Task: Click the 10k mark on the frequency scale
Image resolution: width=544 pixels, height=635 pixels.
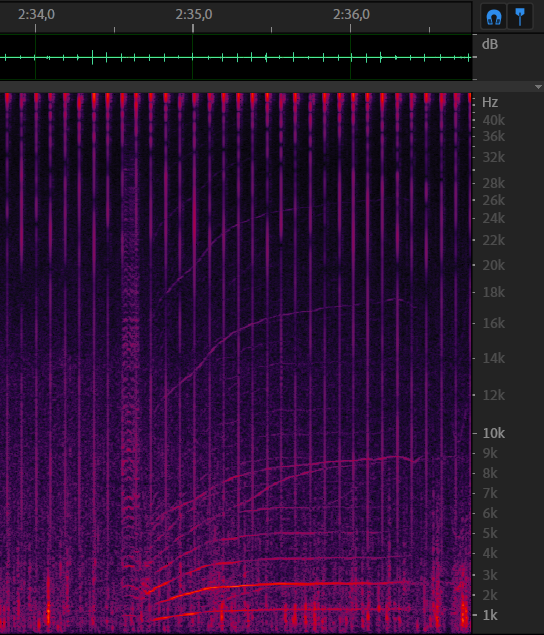Action: 493,433
